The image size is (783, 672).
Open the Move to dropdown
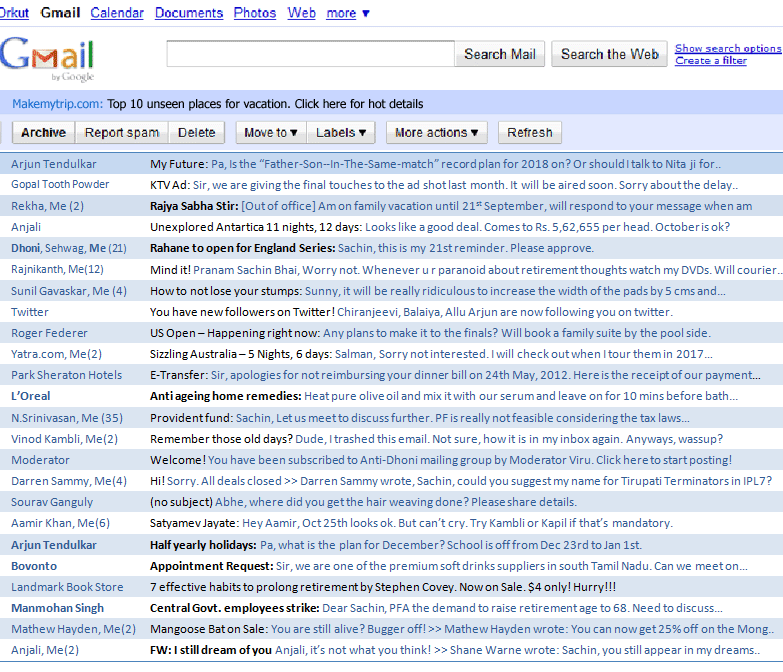click(x=271, y=132)
